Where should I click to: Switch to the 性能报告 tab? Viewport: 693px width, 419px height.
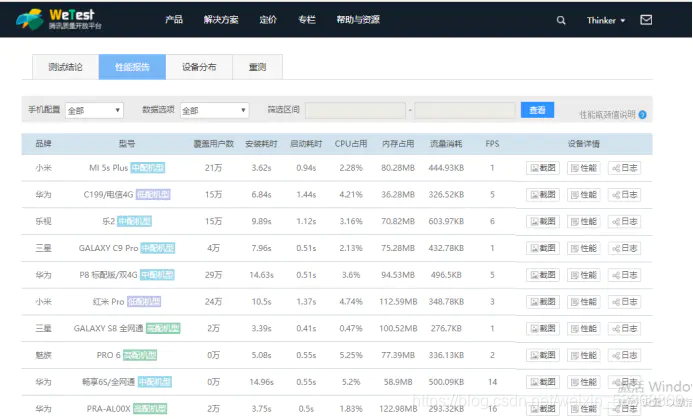132,67
